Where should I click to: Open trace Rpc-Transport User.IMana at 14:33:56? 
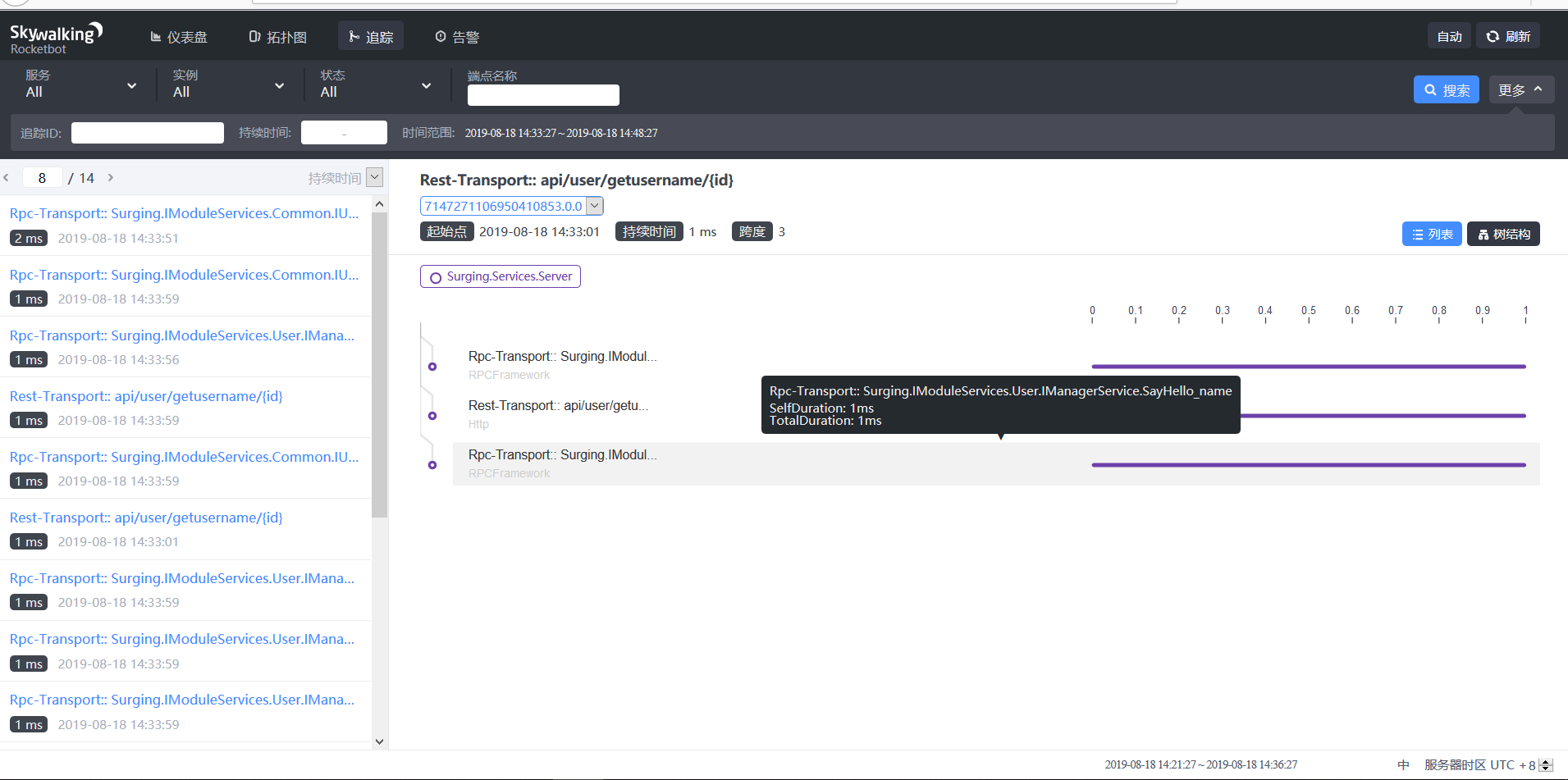[x=185, y=347]
